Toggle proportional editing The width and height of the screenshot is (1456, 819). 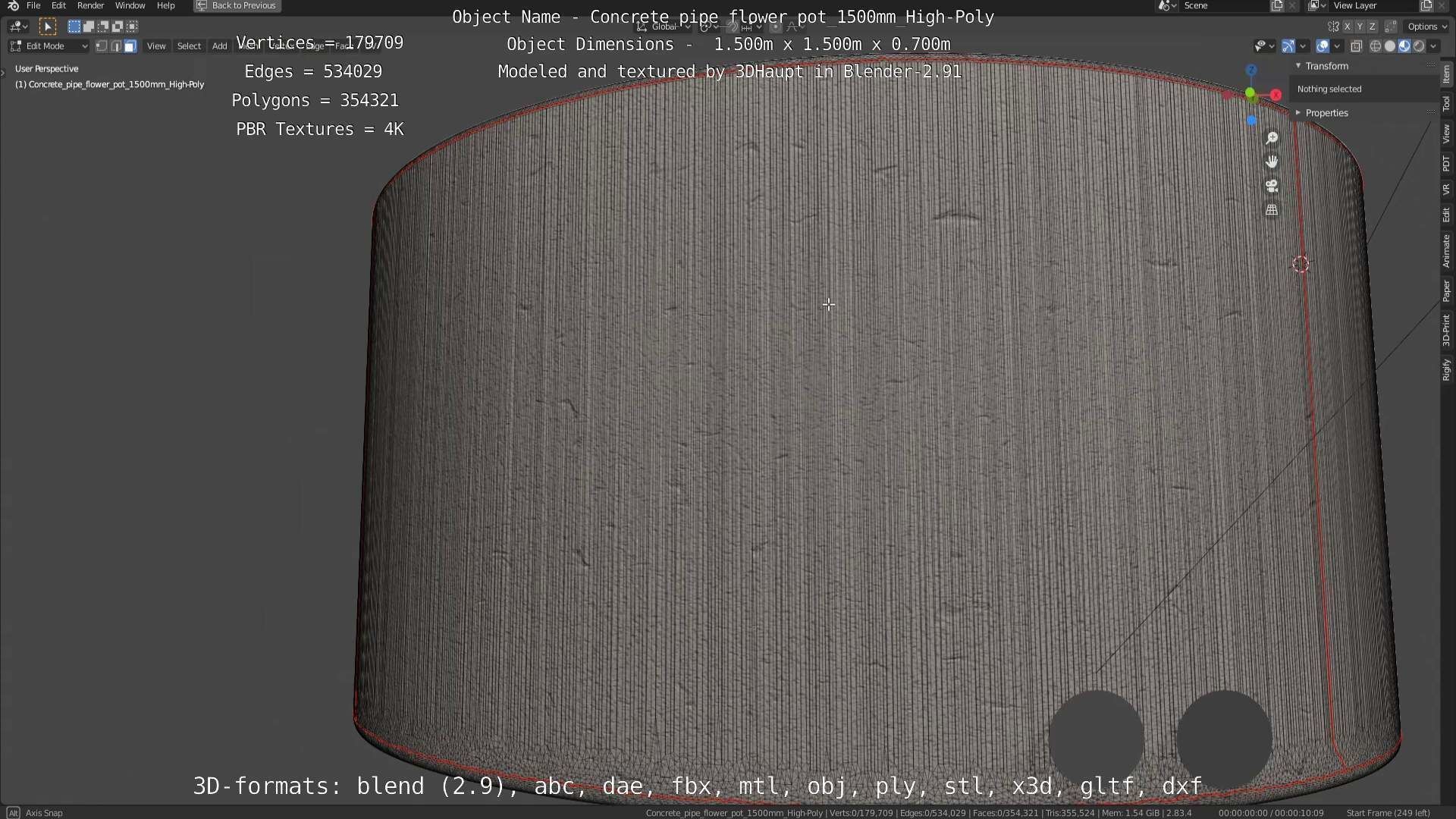(x=775, y=27)
